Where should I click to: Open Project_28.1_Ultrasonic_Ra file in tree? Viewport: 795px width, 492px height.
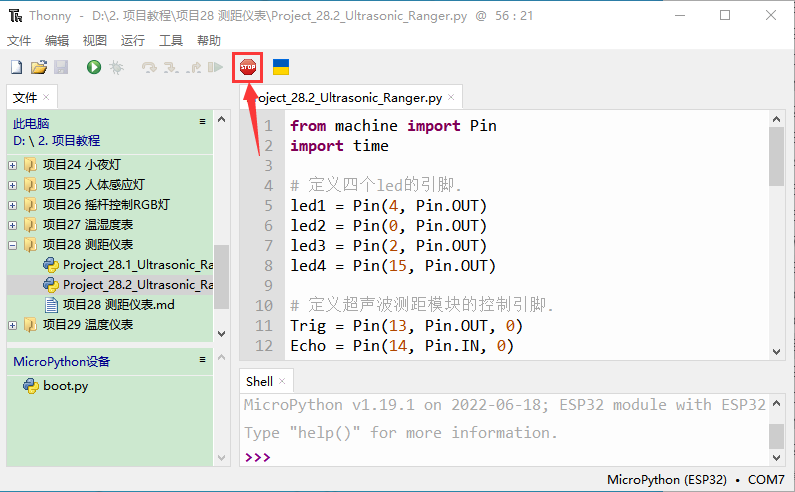click(x=137, y=265)
